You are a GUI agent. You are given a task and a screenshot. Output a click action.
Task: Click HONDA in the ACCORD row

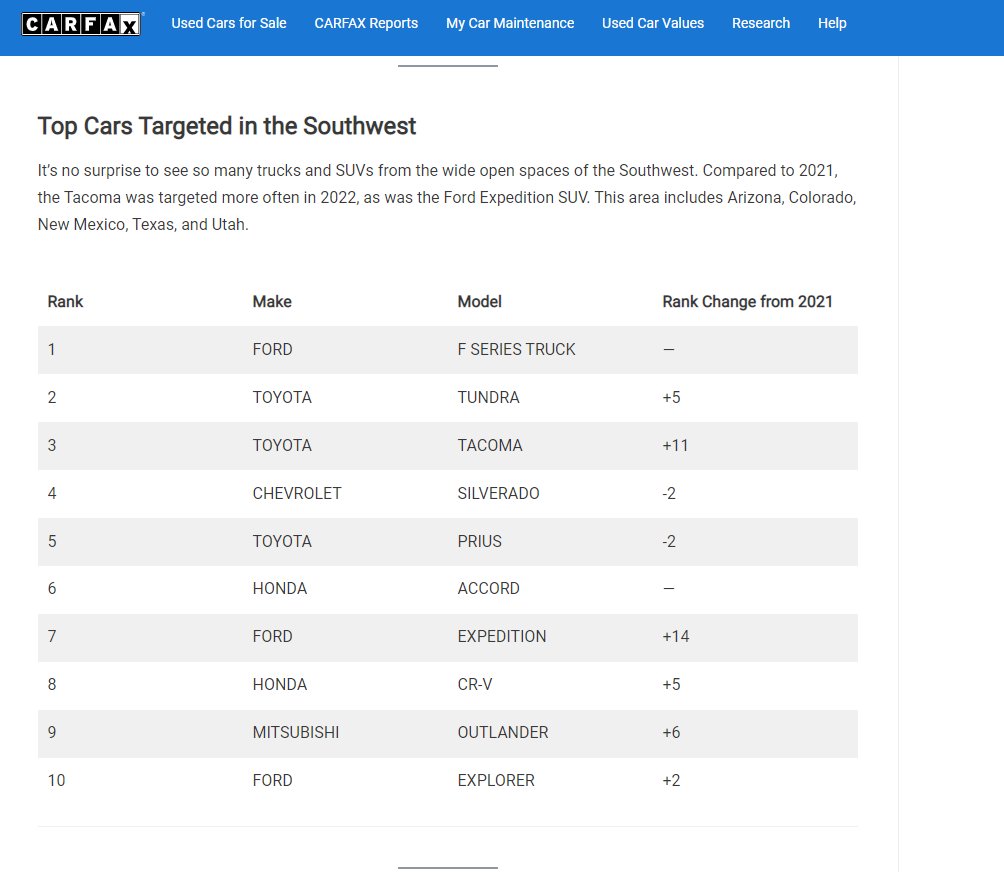coord(280,588)
